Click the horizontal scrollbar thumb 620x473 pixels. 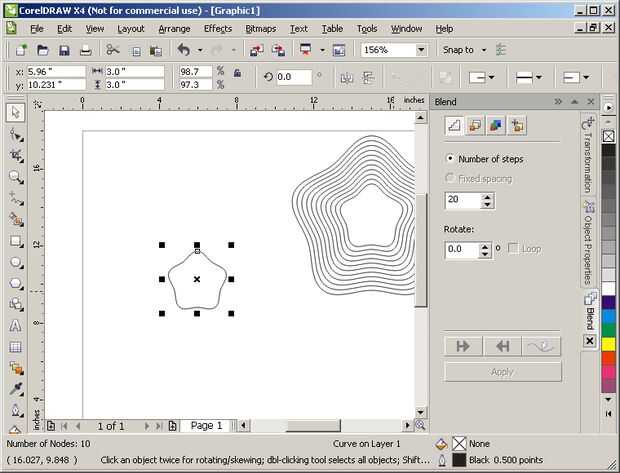tap(313, 426)
